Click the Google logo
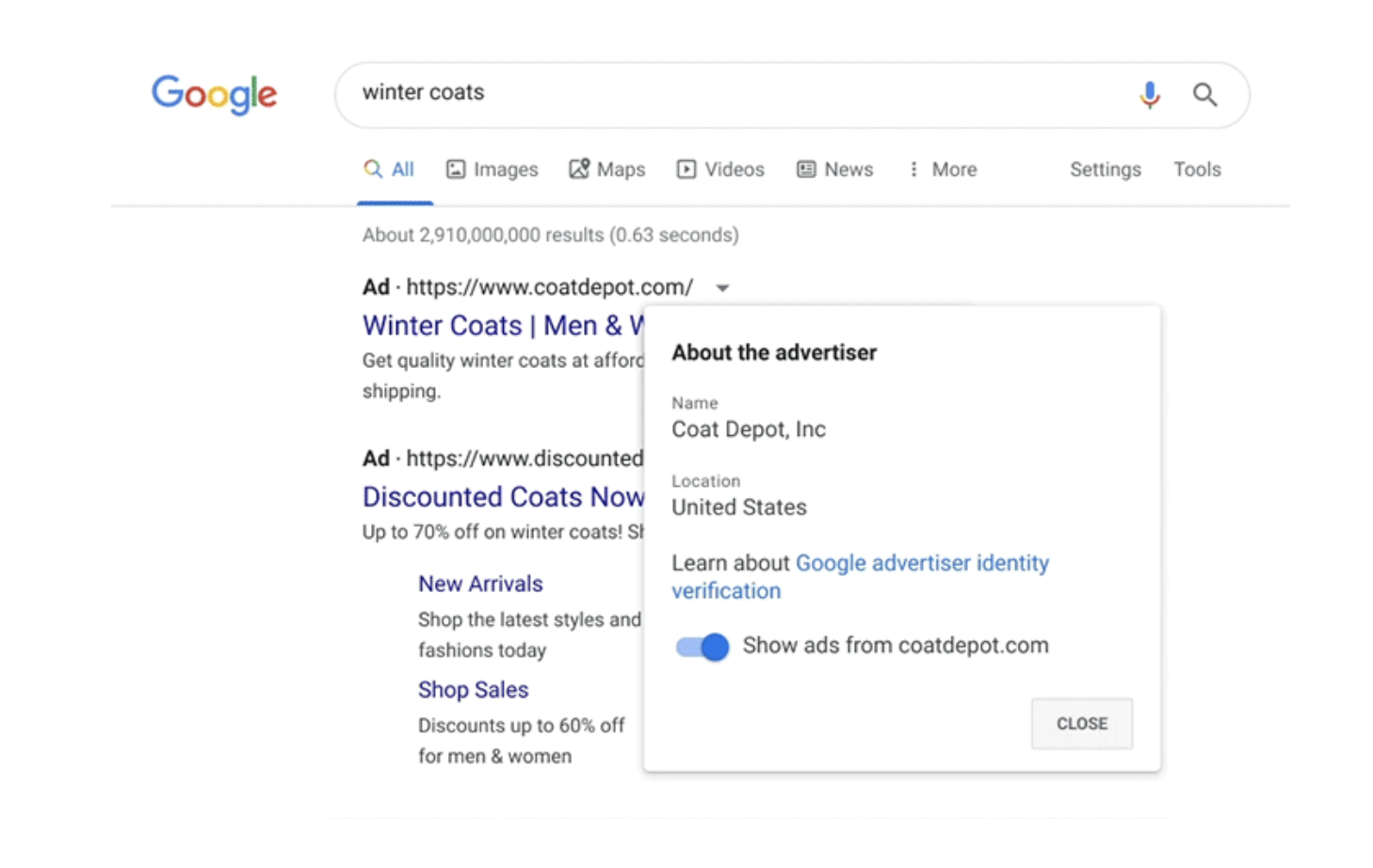Viewport: 1373px width, 868px height. coord(214,94)
